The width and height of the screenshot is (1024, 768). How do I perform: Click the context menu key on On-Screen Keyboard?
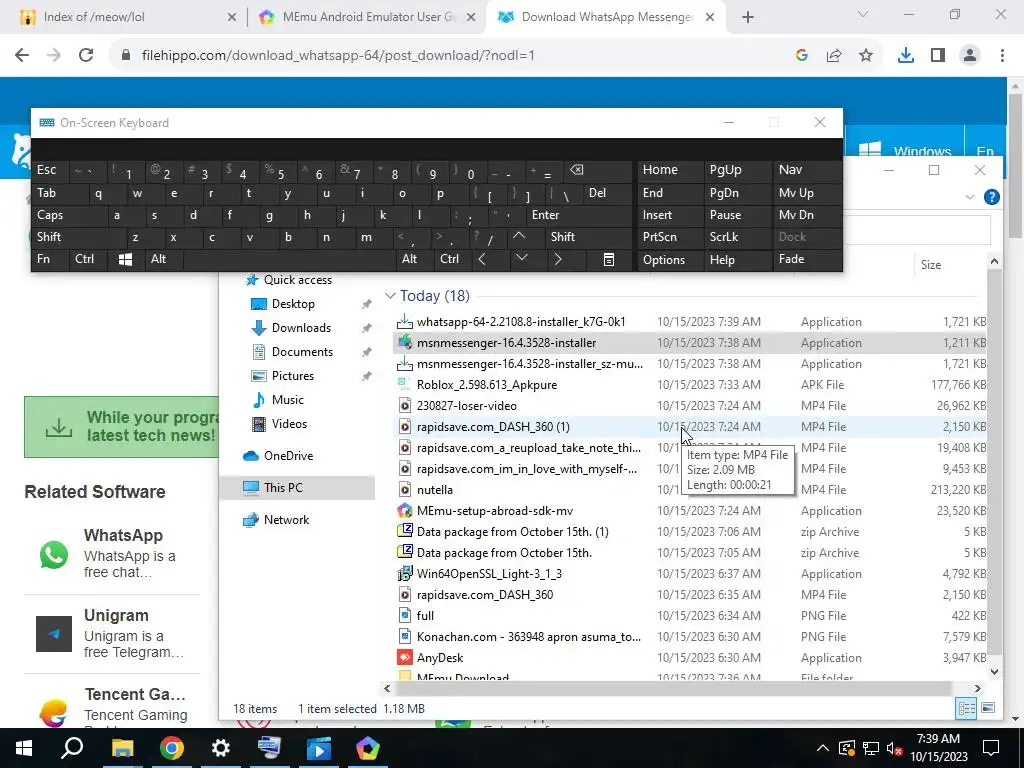pyautogui.click(x=609, y=259)
